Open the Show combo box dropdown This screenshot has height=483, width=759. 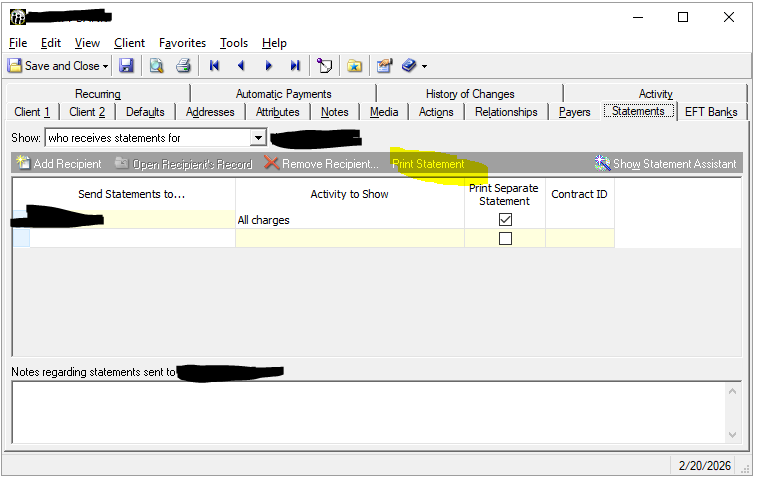[x=258, y=138]
